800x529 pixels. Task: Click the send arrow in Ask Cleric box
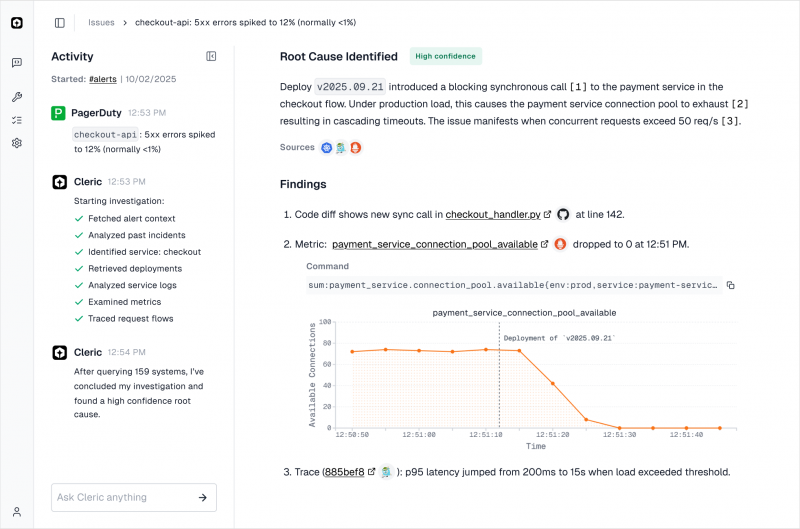202,497
